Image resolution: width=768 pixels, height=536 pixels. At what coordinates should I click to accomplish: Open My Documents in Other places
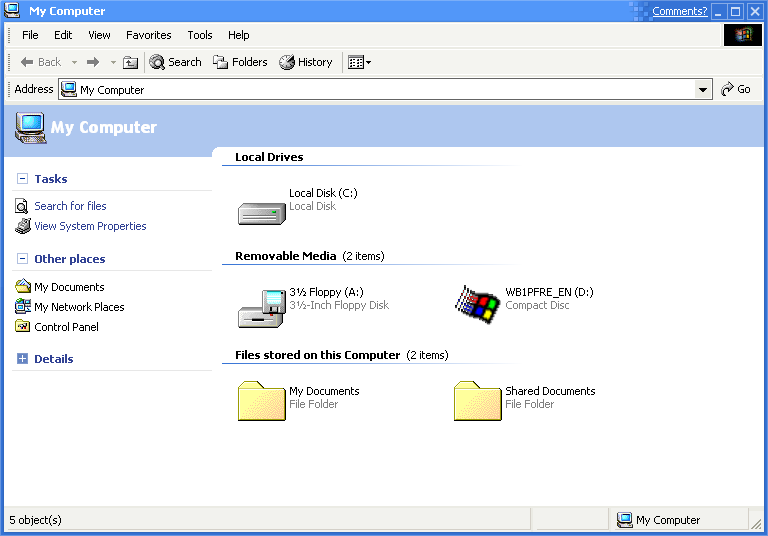click(x=69, y=287)
